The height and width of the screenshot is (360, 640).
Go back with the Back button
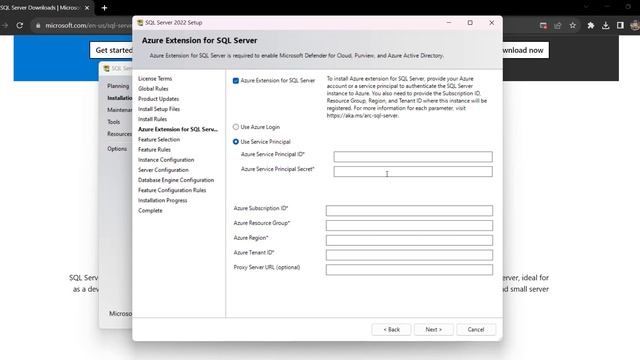391,329
